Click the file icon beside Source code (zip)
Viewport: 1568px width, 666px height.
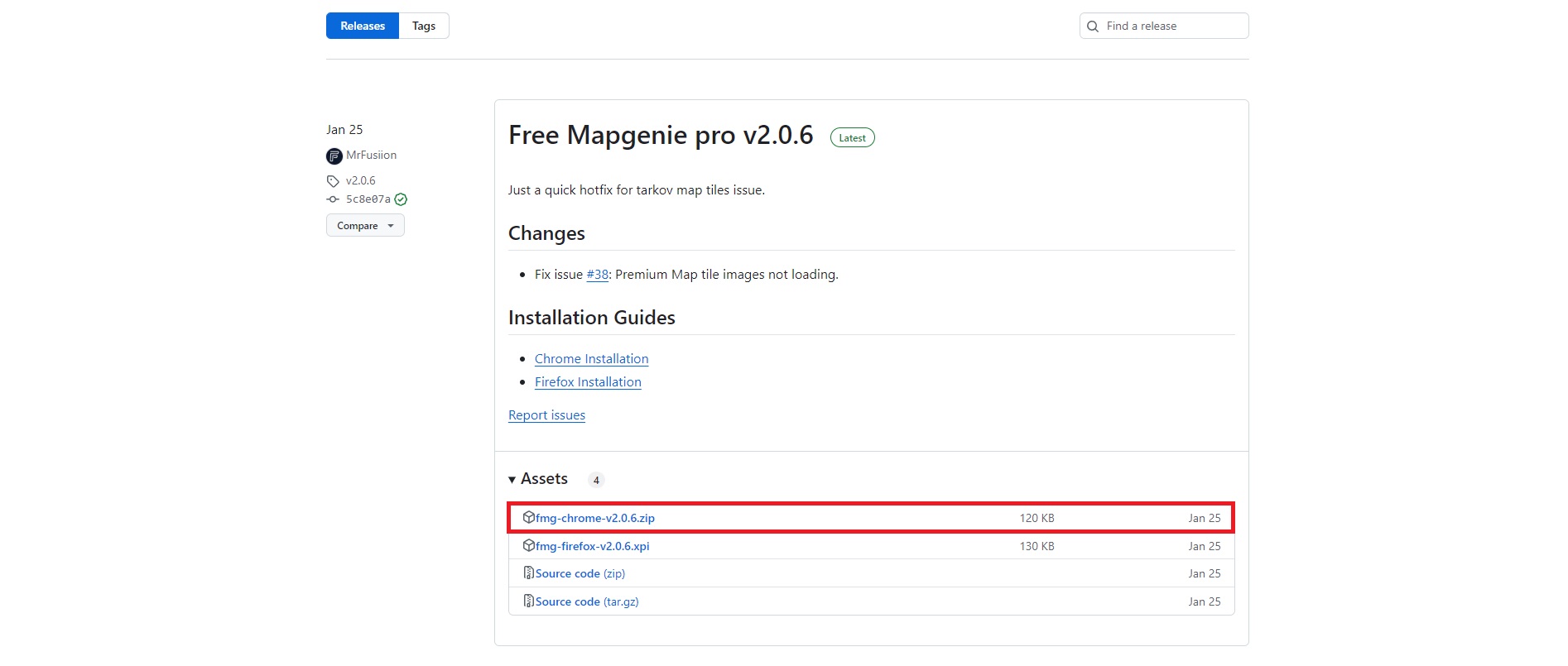tap(528, 573)
